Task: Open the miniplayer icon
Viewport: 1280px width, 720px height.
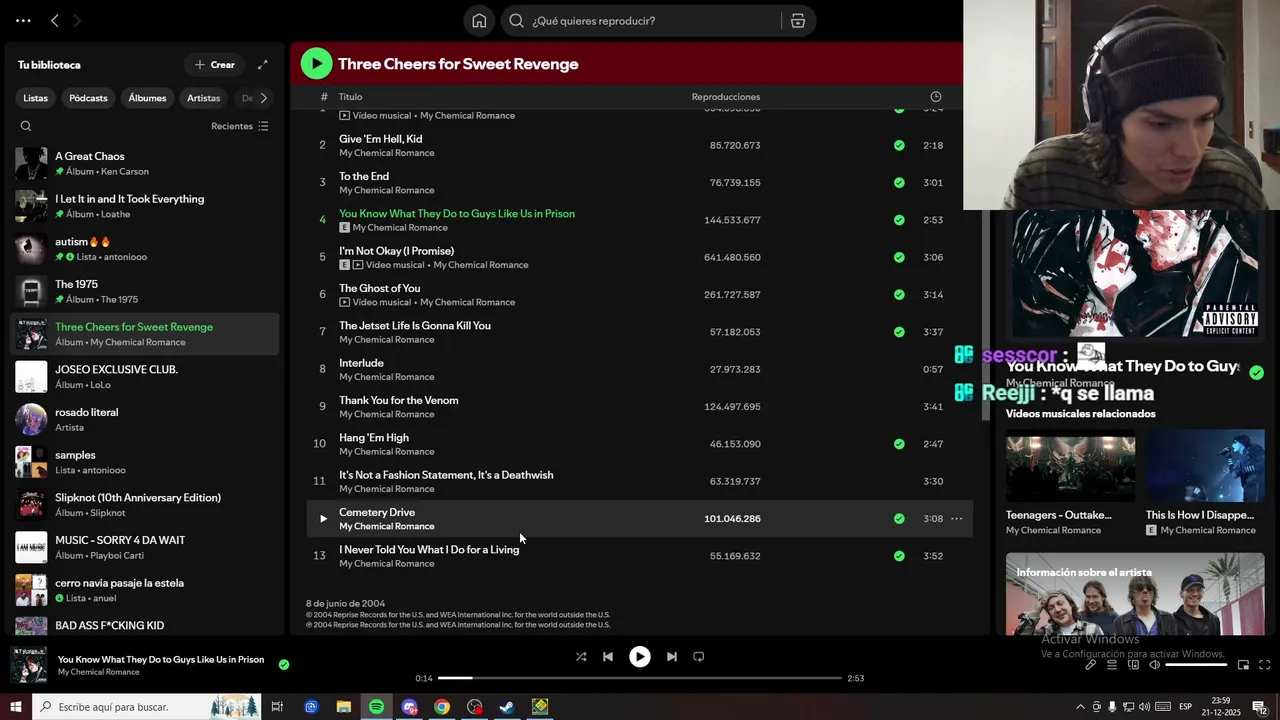Action: [x=1243, y=665]
